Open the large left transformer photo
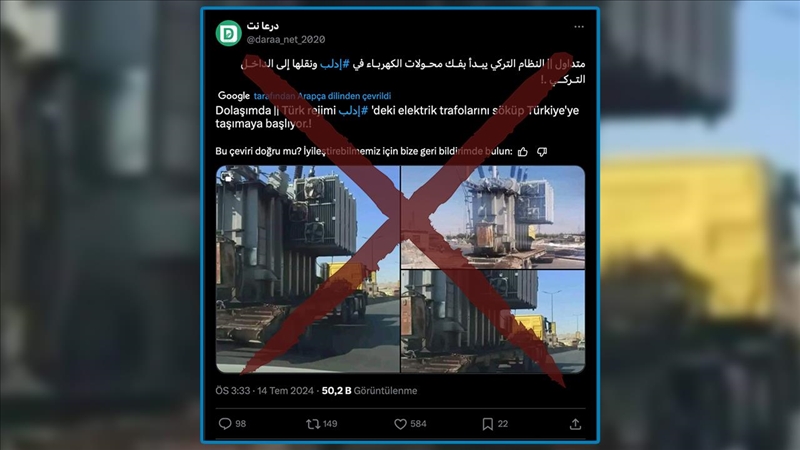800x450 pixels. [308, 269]
